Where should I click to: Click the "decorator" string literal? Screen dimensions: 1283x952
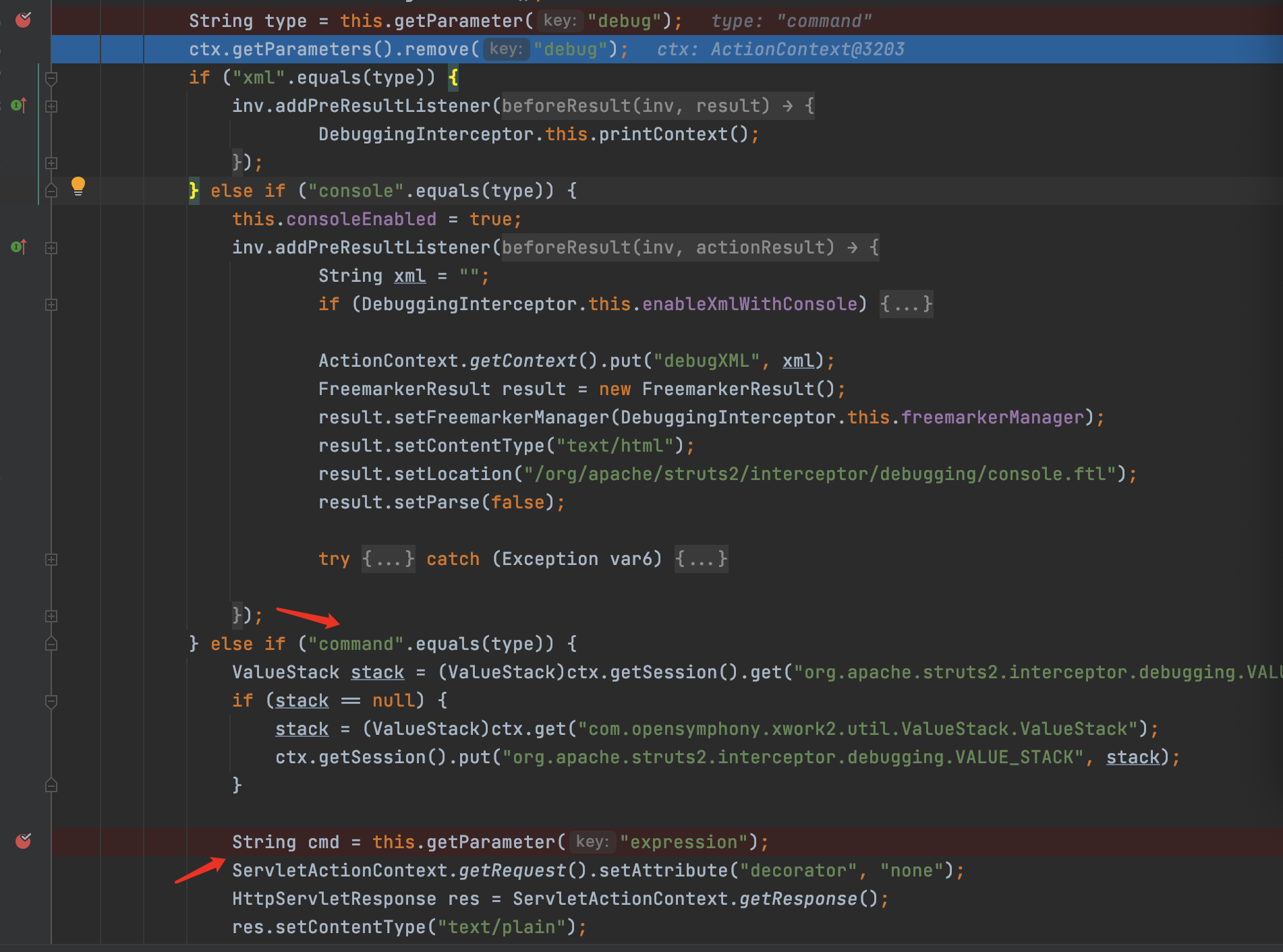[799, 870]
